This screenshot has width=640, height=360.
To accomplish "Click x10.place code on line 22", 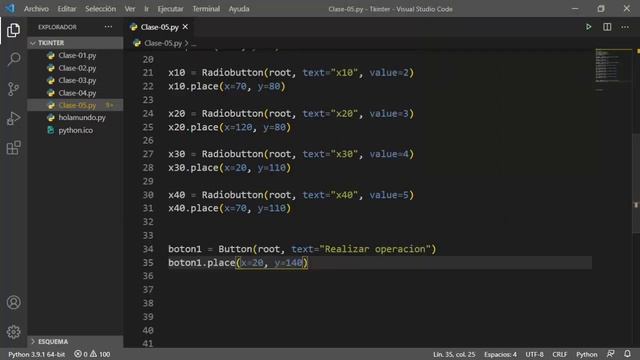I will (227, 86).
